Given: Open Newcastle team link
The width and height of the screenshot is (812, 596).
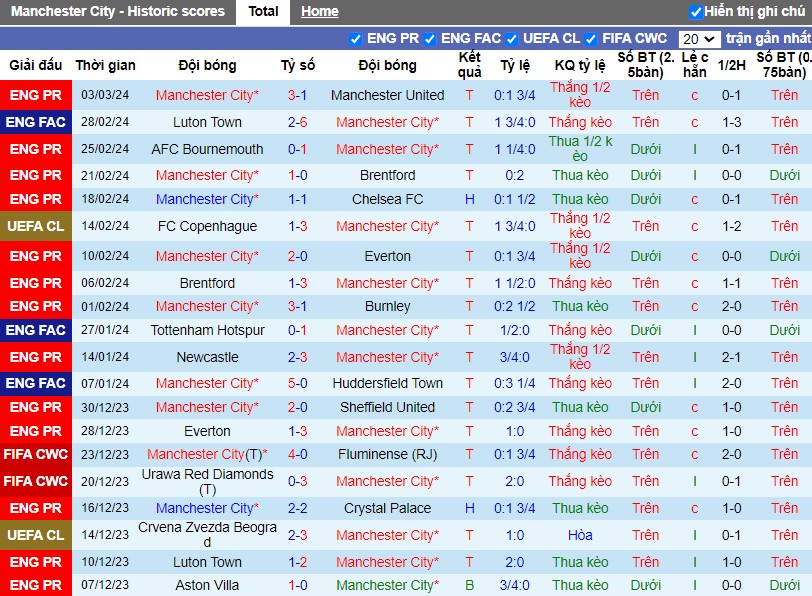Looking at the screenshot, I should (207, 357).
